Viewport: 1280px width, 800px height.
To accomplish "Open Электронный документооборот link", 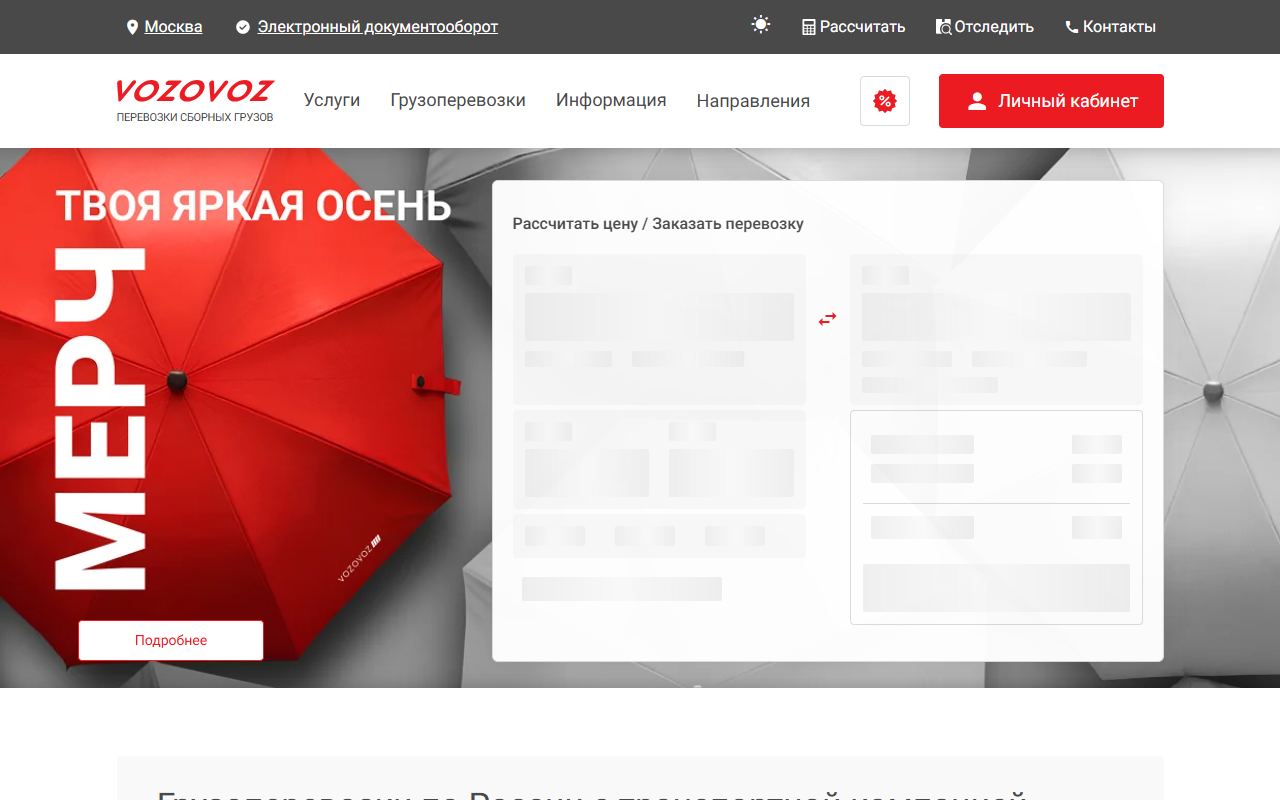I will pos(378,27).
